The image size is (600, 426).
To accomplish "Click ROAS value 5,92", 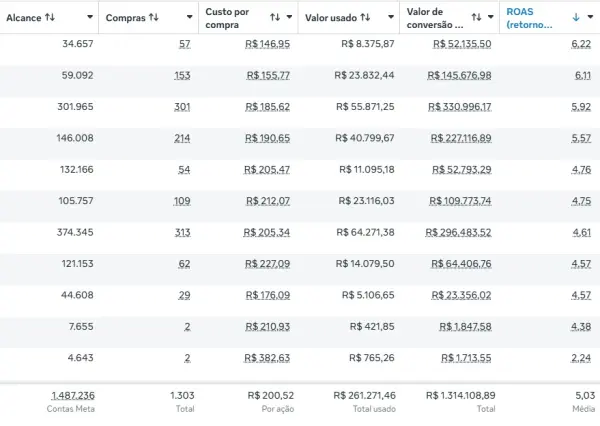I will coord(581,107).
